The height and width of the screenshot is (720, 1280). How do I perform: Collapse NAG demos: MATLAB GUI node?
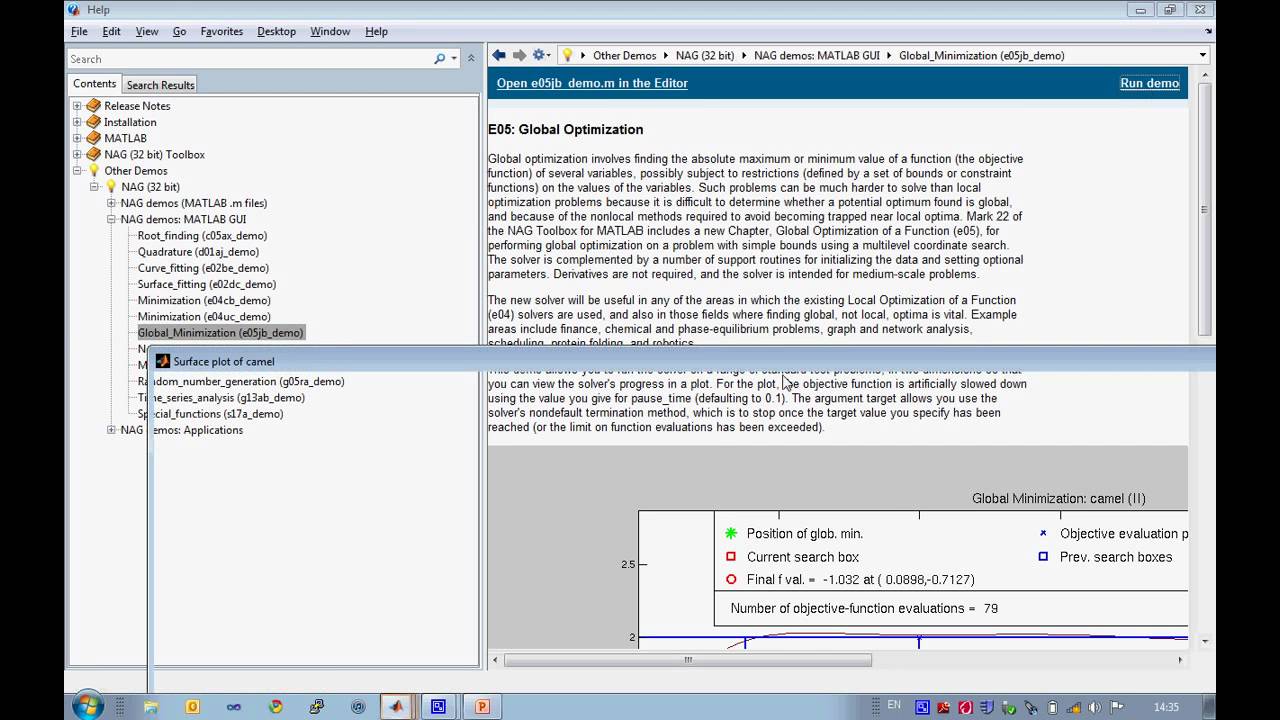pyautogui.click(x=111, y=219)
